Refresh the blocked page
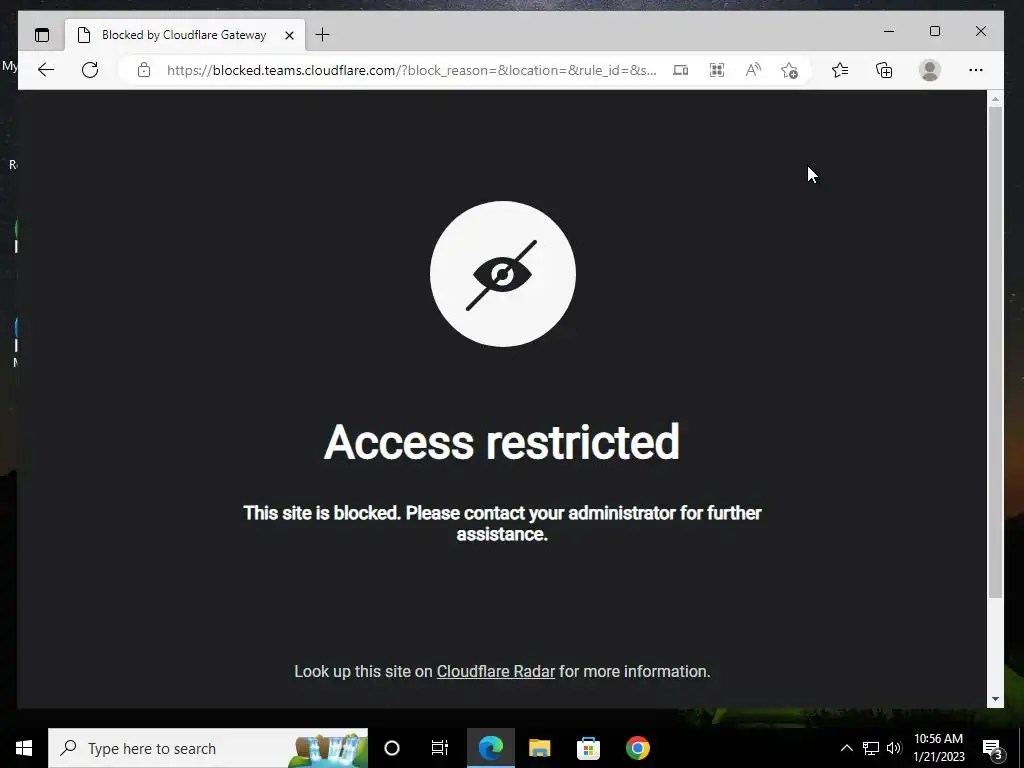The height and width of the screenshot is (768, 1024). tap(90, 70)
